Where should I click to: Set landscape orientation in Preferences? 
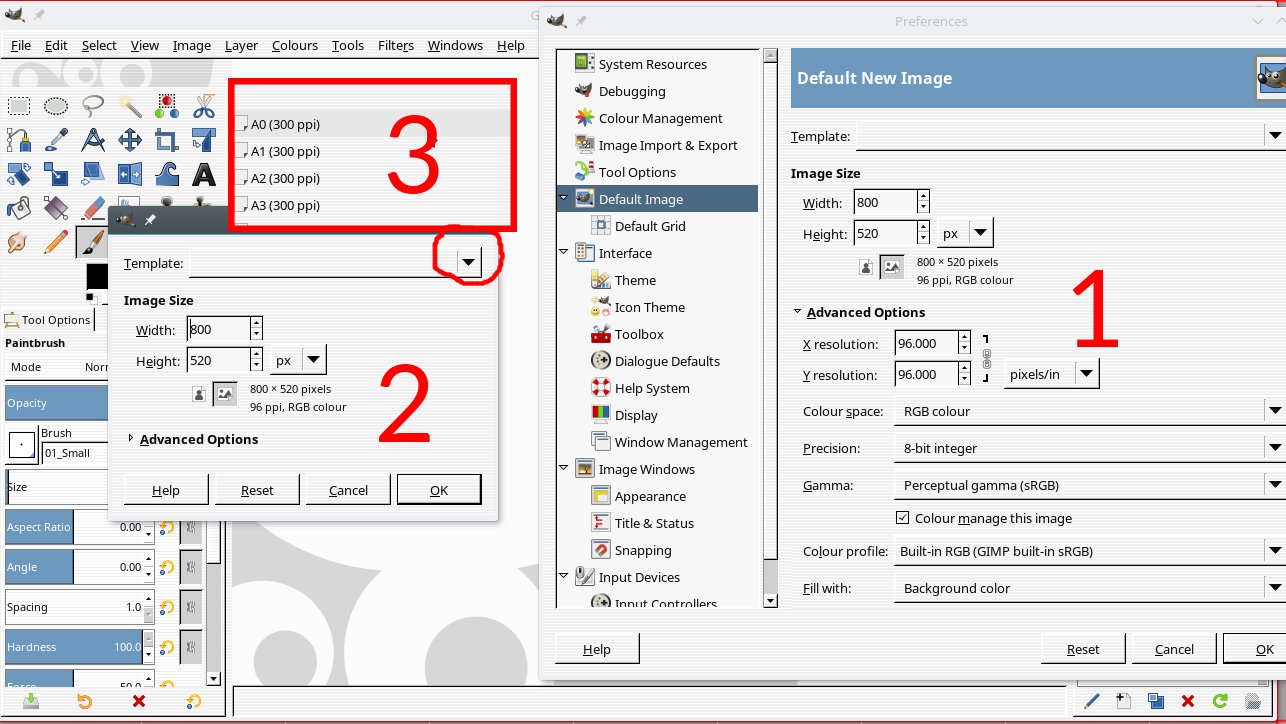892,267
